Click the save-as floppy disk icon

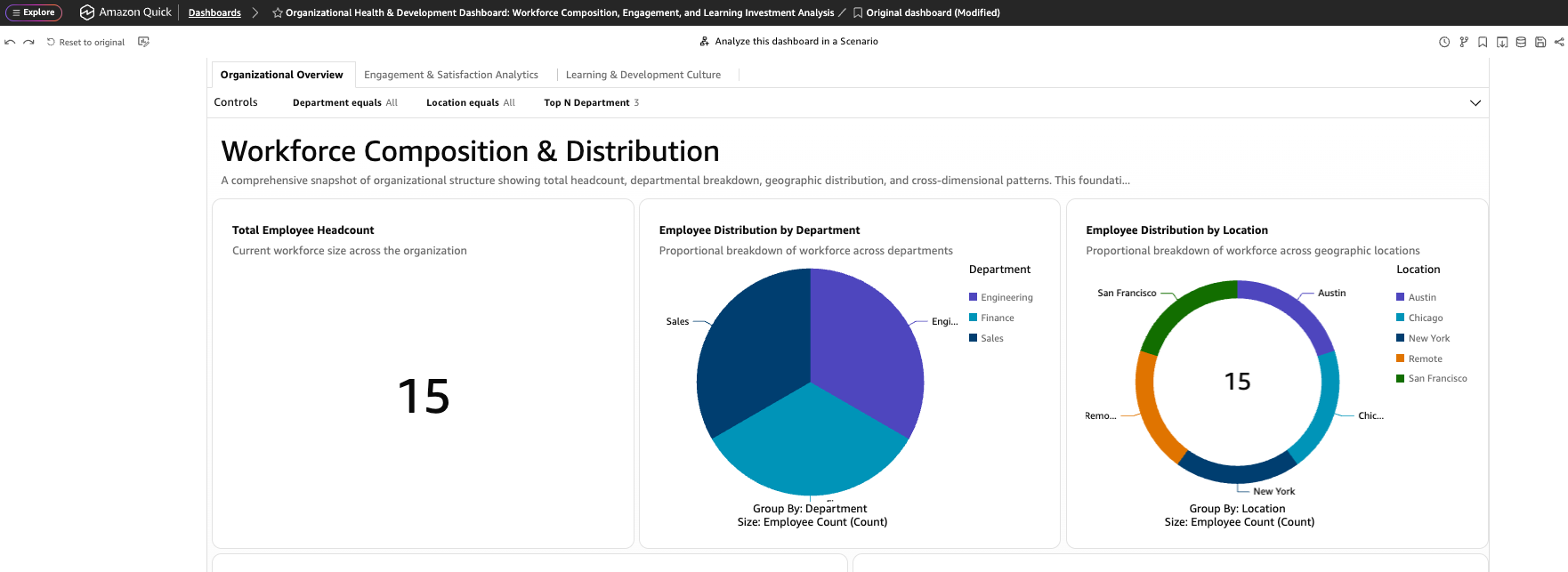point(1540,42)
